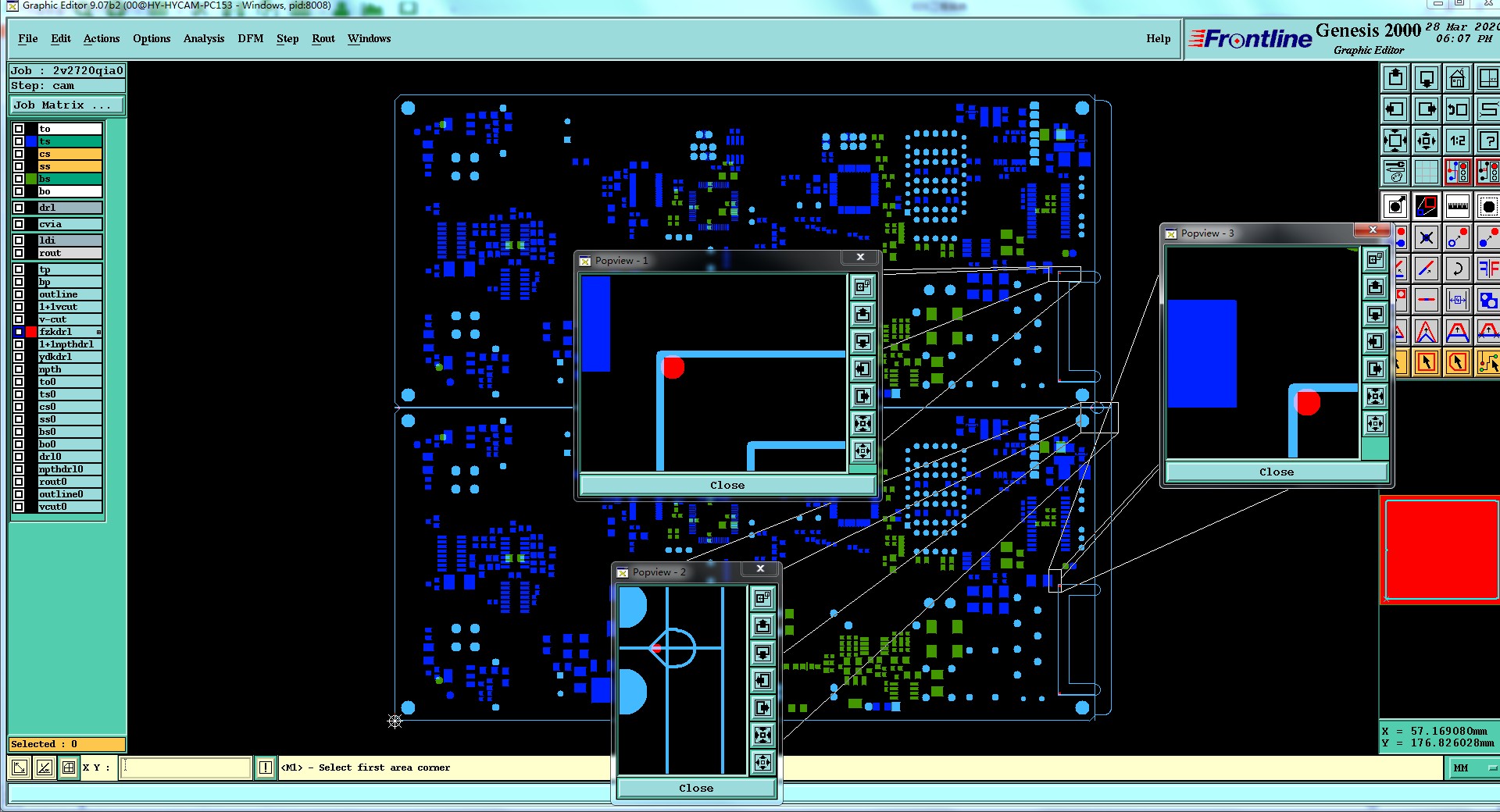The height and width of the screenshot is (812, 1500).
Task: Open the Analysis menu
Action: point(204,38)
